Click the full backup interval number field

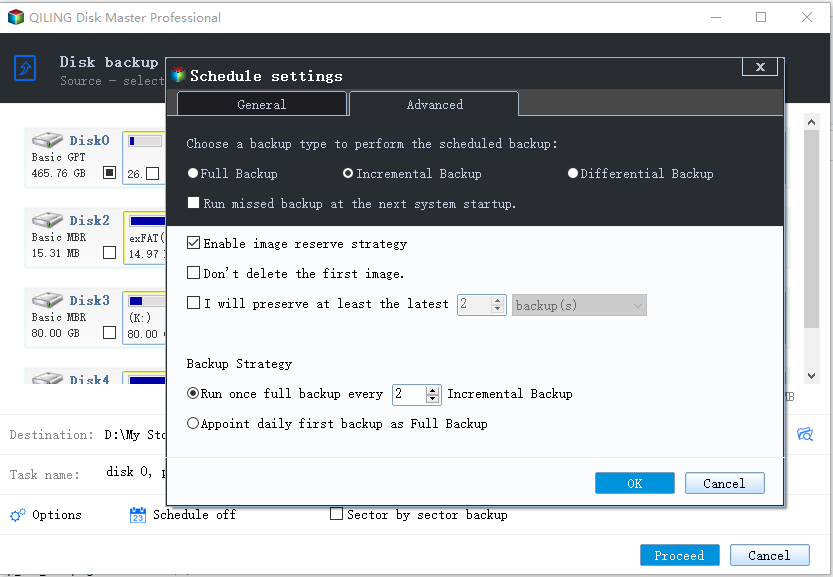(409, 394)
